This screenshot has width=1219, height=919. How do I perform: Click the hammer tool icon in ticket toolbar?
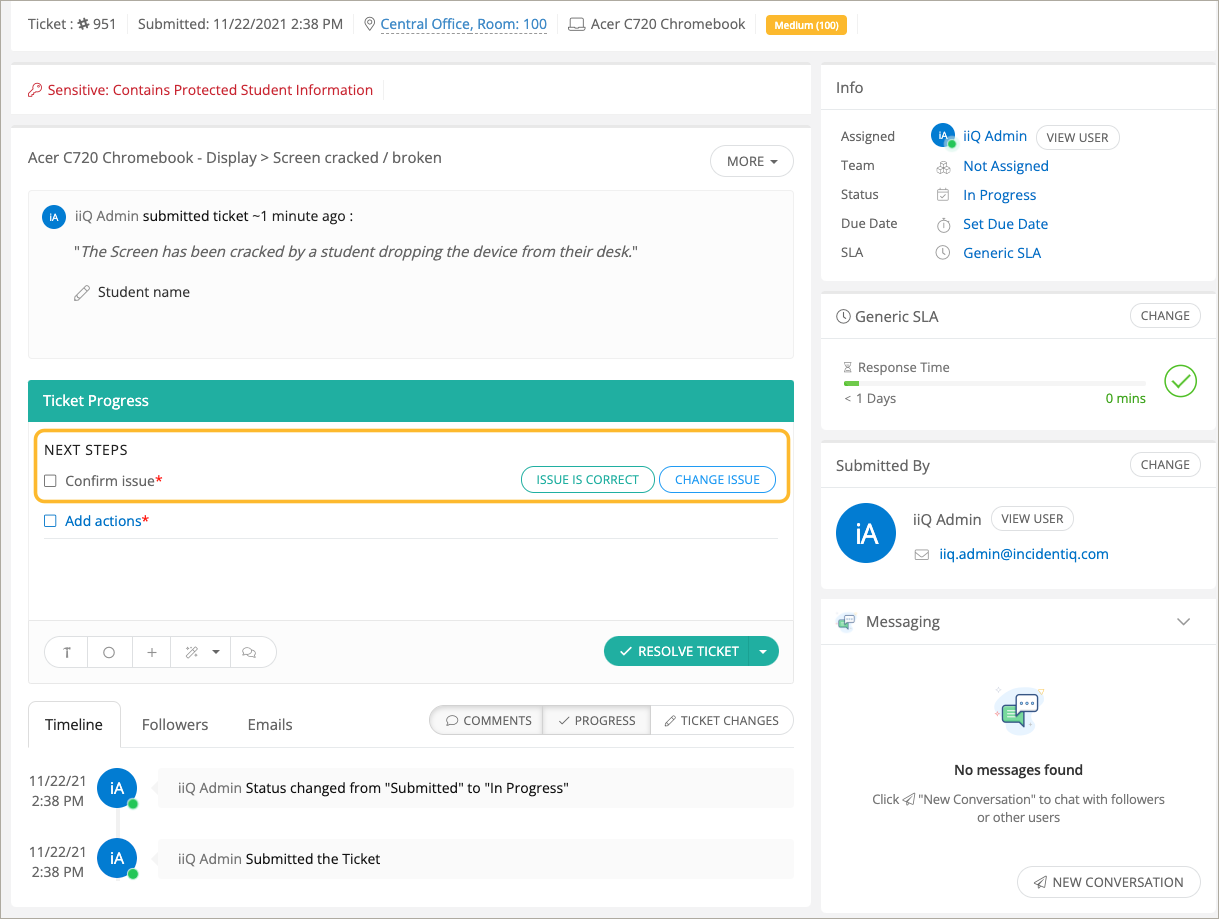coord(67,652)
